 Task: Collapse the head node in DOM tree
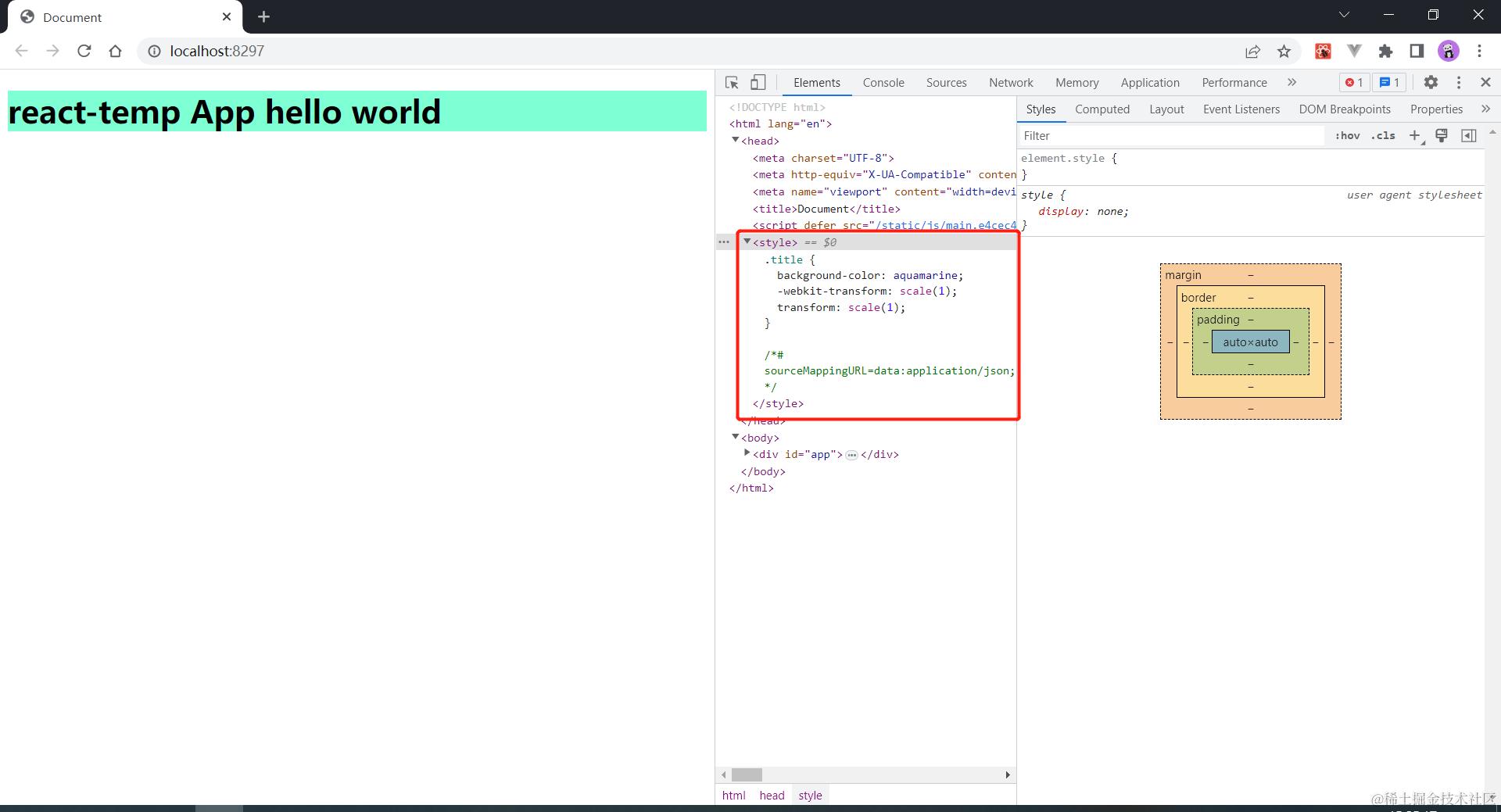[735, 140]
